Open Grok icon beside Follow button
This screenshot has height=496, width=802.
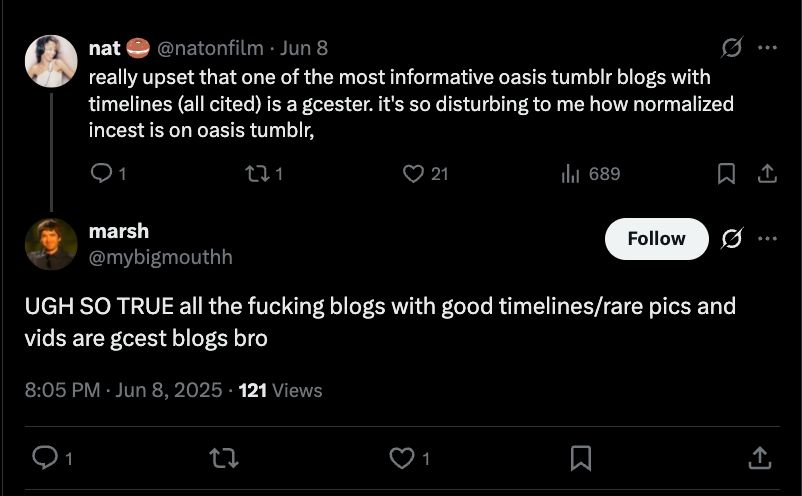tap(732, 239)
